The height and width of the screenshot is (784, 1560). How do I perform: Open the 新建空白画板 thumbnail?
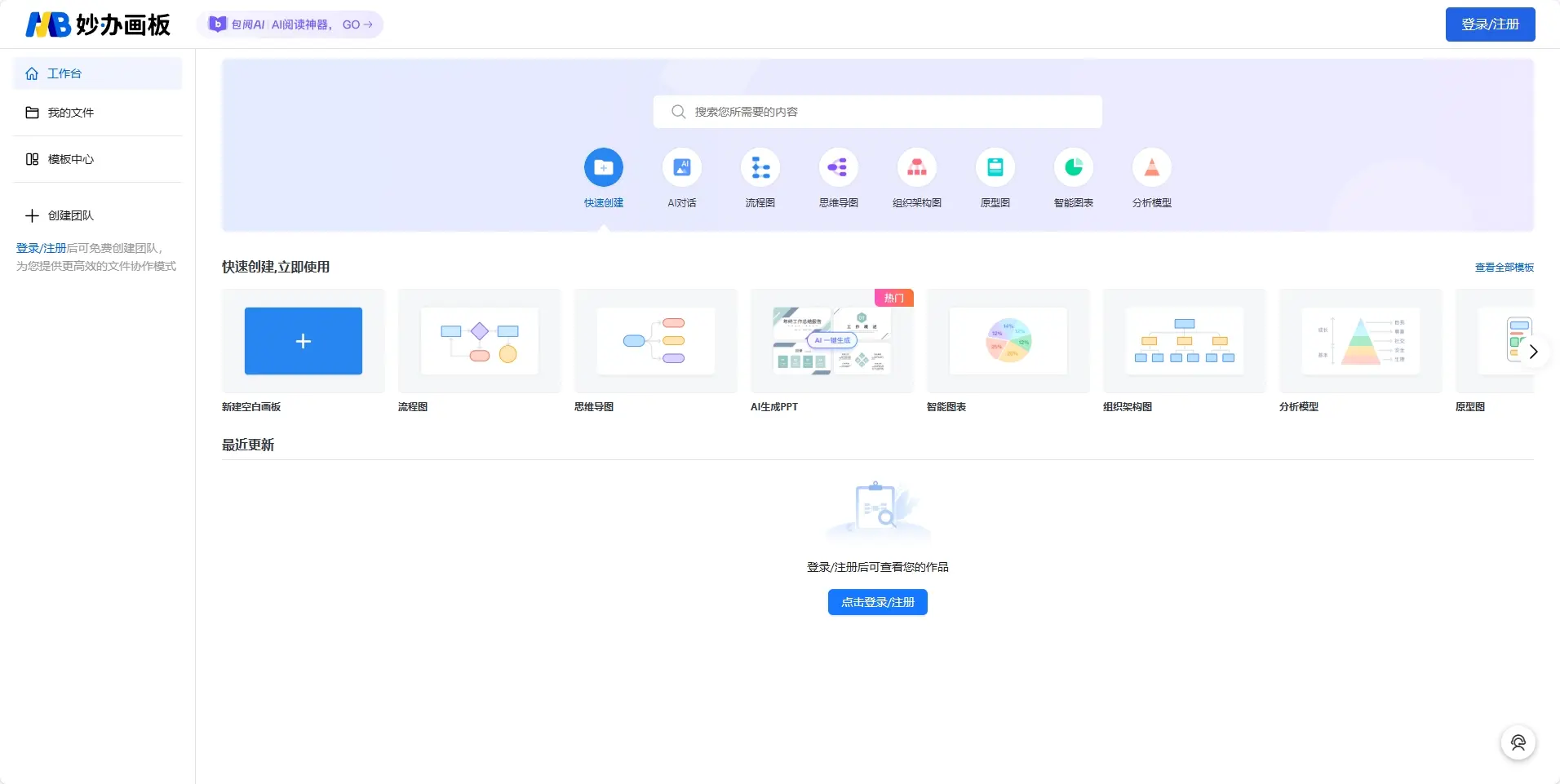pyautogui.click(x=303, y=341)
